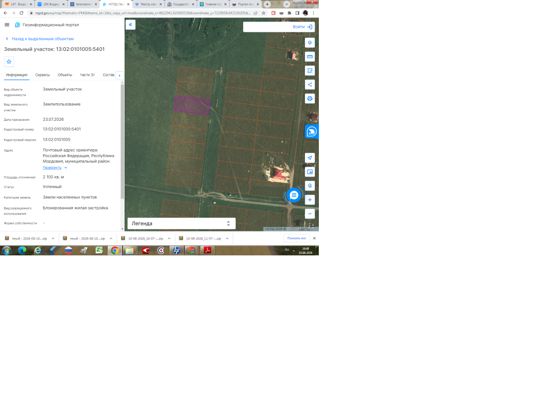The image size is (560, 417).
Task: Collapse the info panel with the left arrow
Action: pos(131,24)
